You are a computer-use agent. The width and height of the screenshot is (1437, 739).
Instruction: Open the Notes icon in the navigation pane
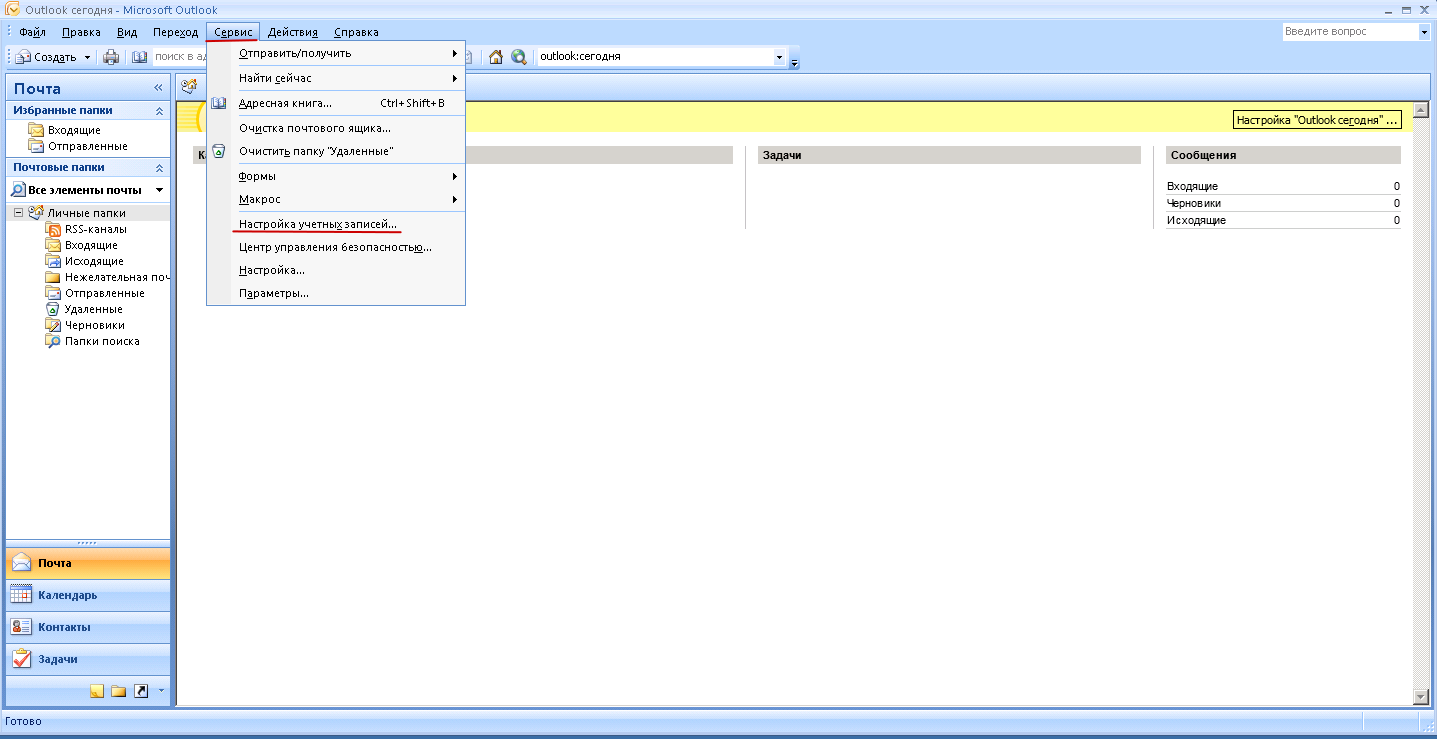pos(97,691)
